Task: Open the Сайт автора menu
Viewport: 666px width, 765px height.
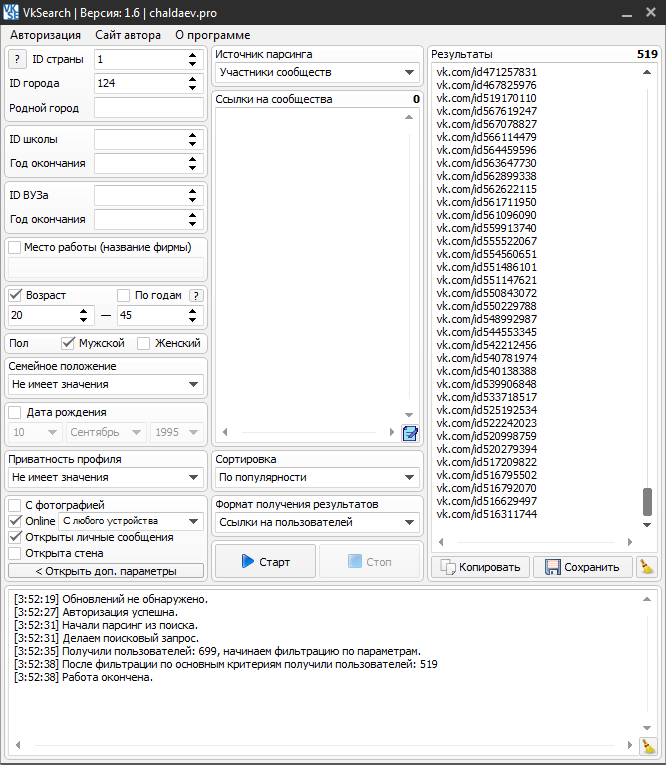Action: click(x=128, y=35)
